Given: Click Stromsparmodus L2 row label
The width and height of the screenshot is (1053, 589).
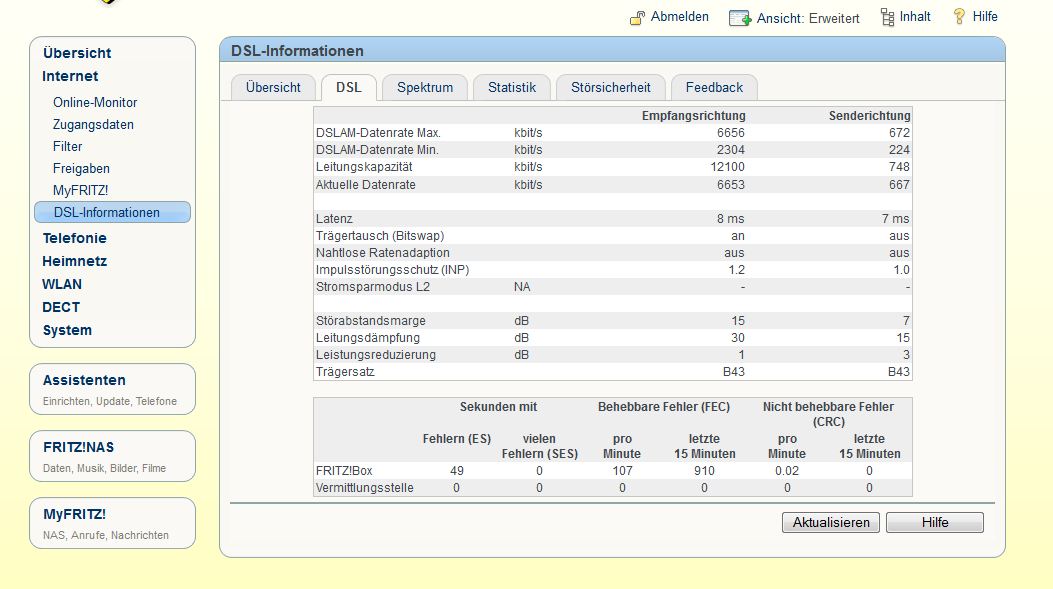Looking at the screenshot, I should 373,287.
